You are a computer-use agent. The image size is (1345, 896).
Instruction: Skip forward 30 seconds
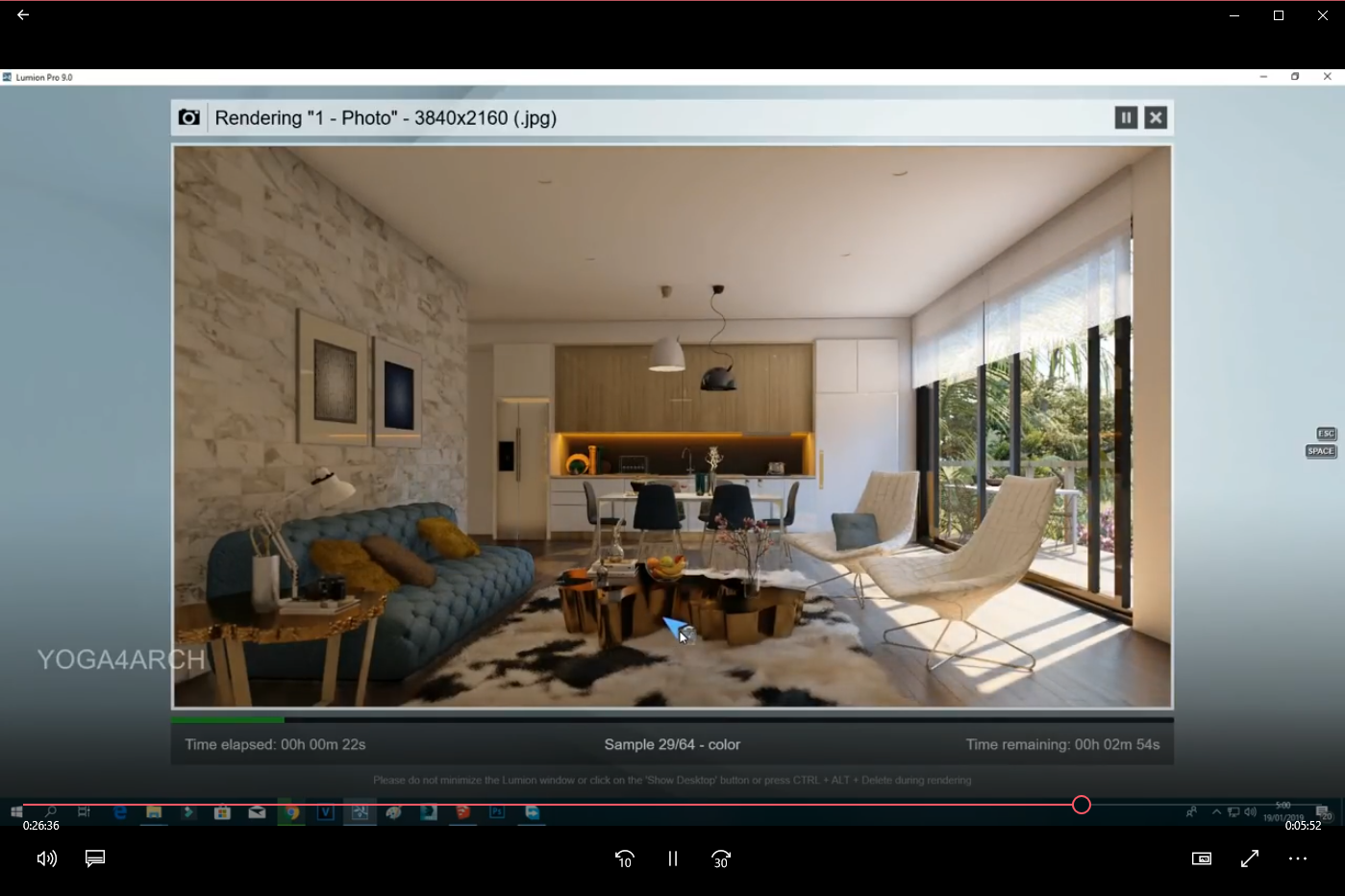click(x=721, y=859)
